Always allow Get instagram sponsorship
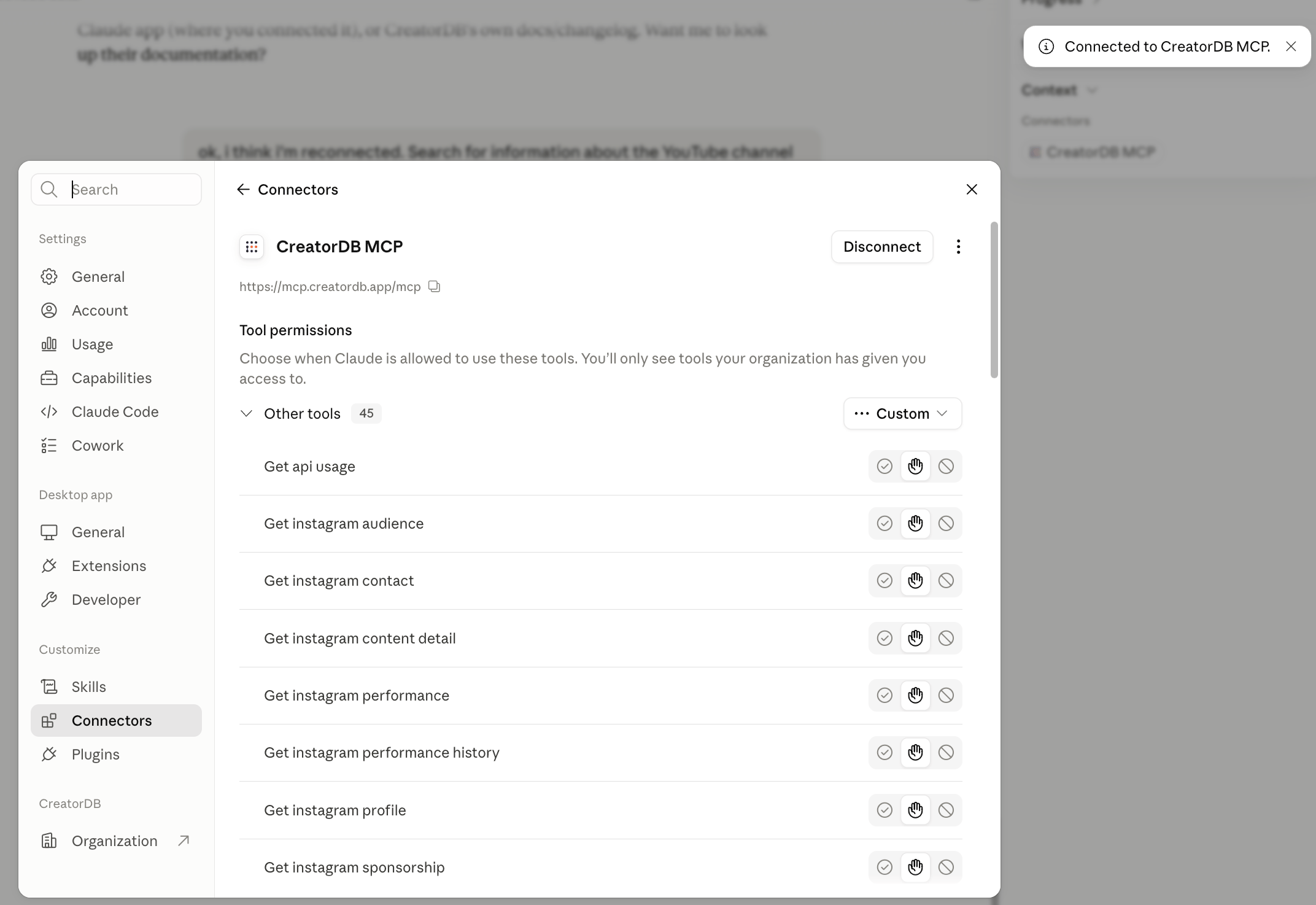The height and width of the screenshot is (905, 1316). [884, 868]
